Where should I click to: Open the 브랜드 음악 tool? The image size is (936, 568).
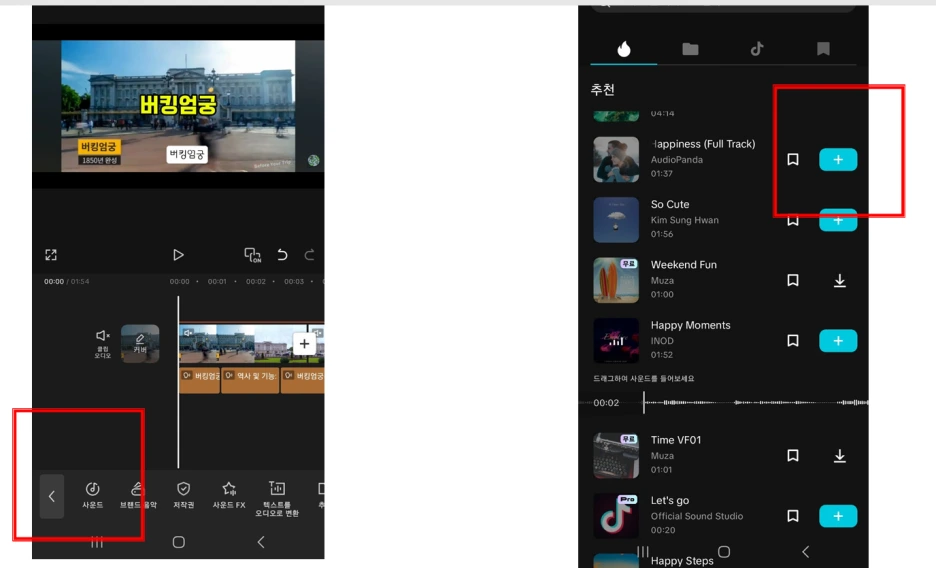[x=138, y=495]
